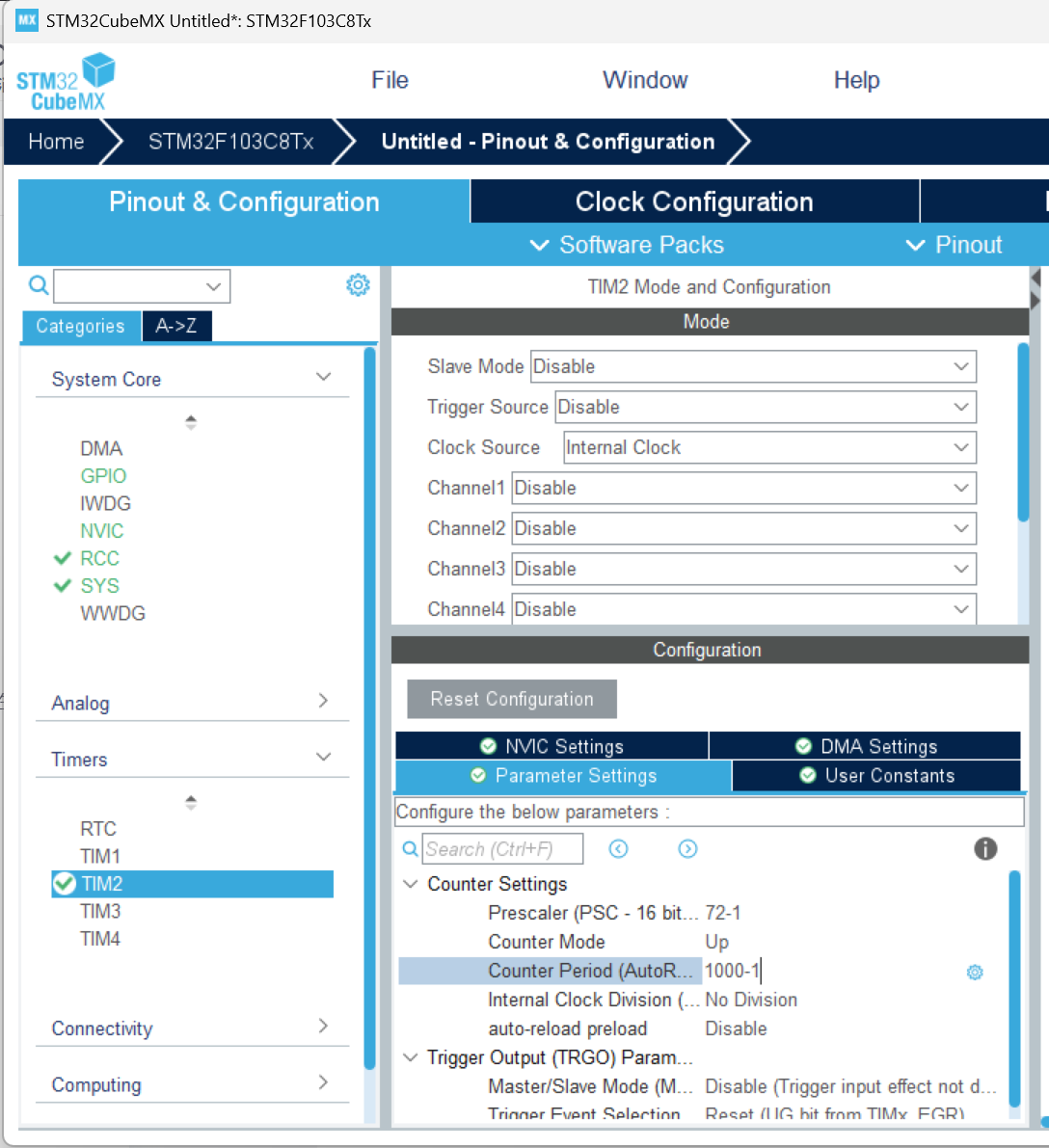The width and height of the screenshot is (1049, 1148).
Task: Open the File menu
Action: [390, 80]
